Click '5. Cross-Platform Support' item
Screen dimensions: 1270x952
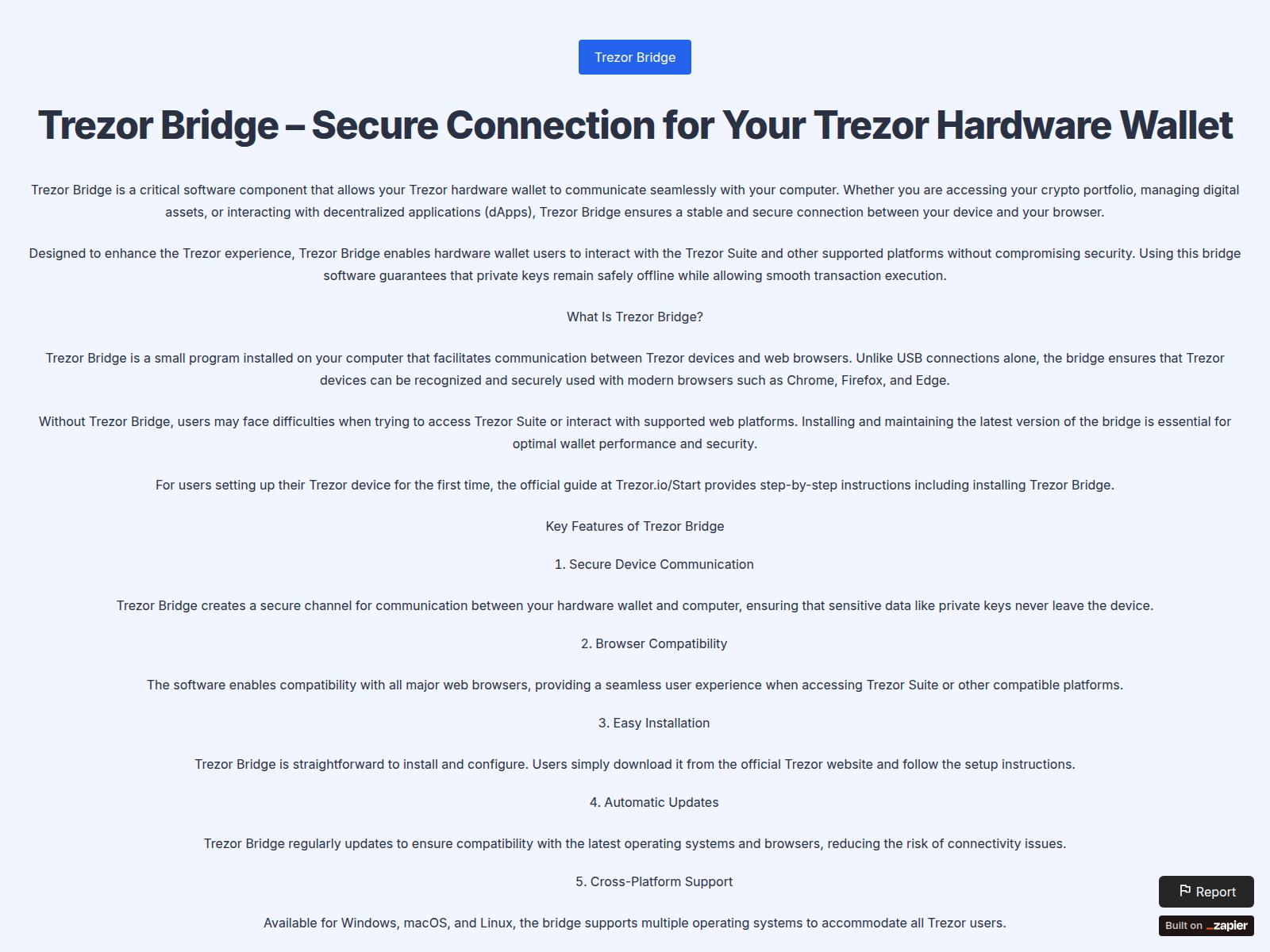tap(653, 881)
